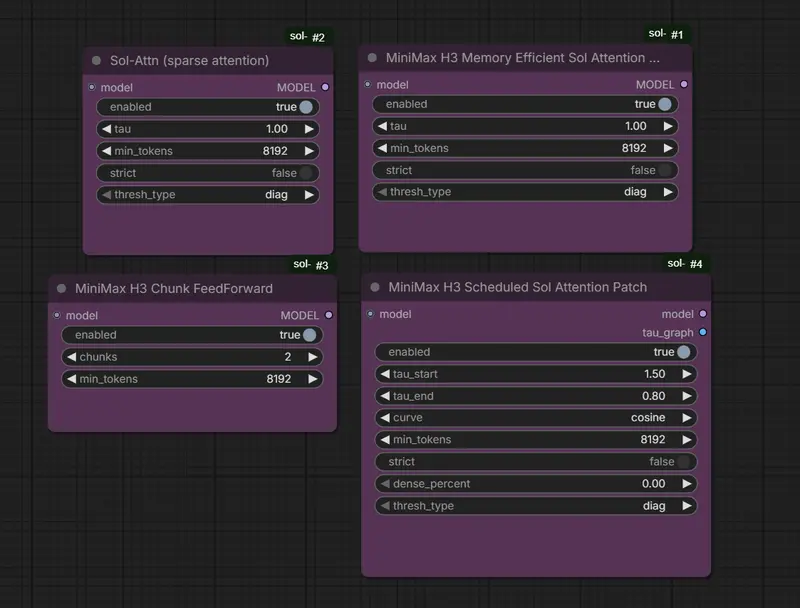Click the 'sol- #3' badge
This screenshot has height=608, width=800.
pyautogui.click(x=311, y=265)
